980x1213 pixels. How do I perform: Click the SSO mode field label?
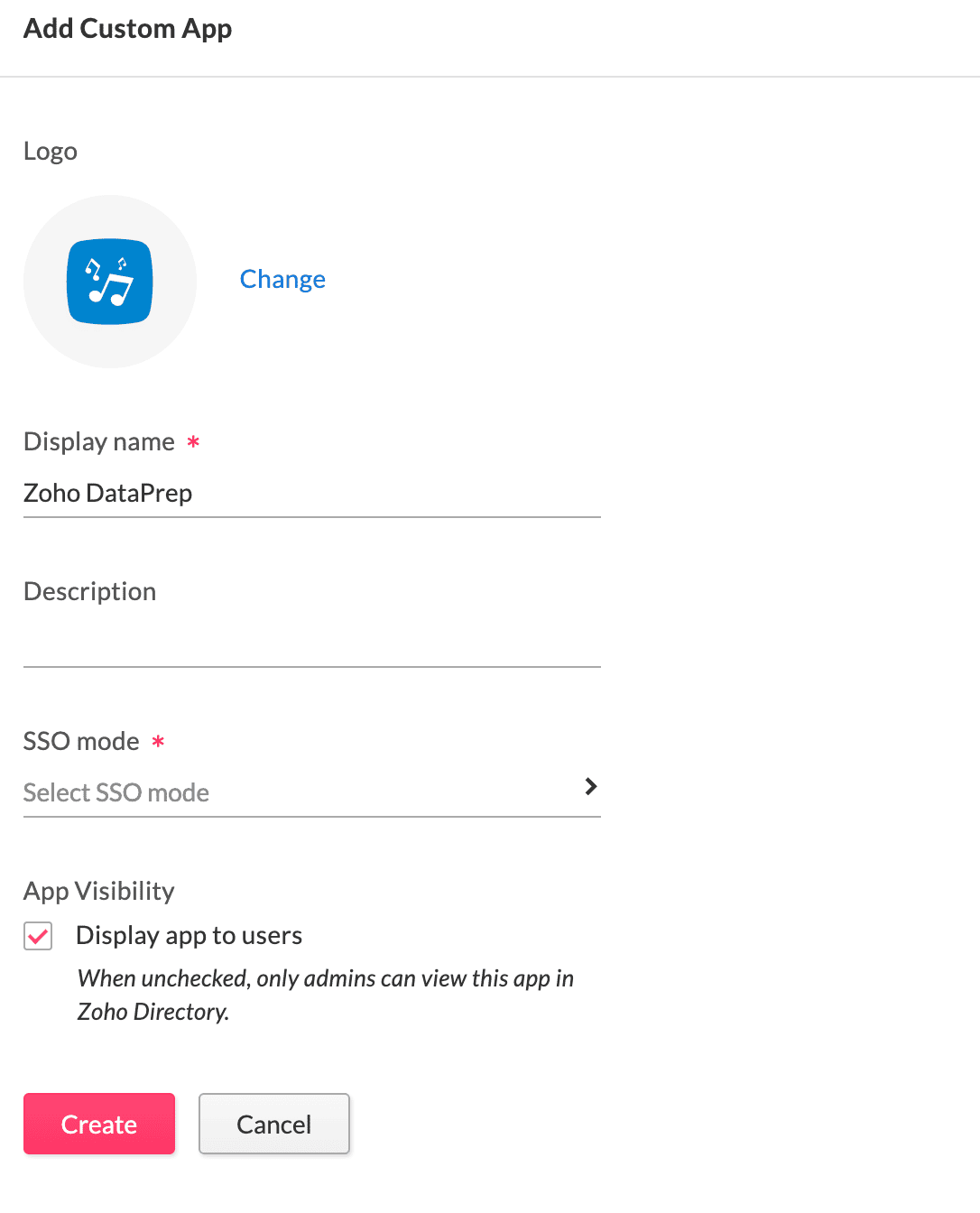click(81, 742)
